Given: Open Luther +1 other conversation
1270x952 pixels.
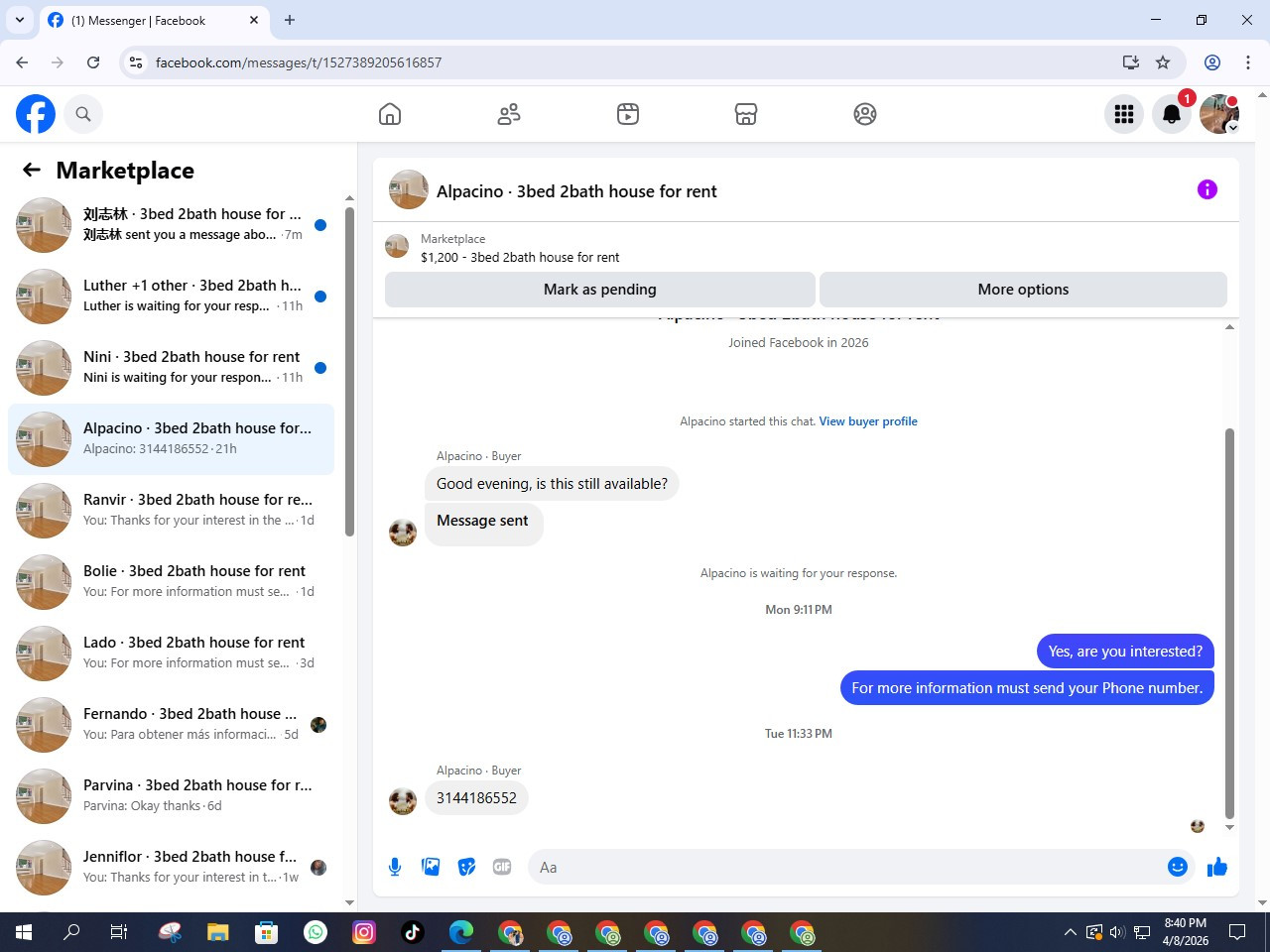Looking at the screenshot, I should click(x=171, y=297).
